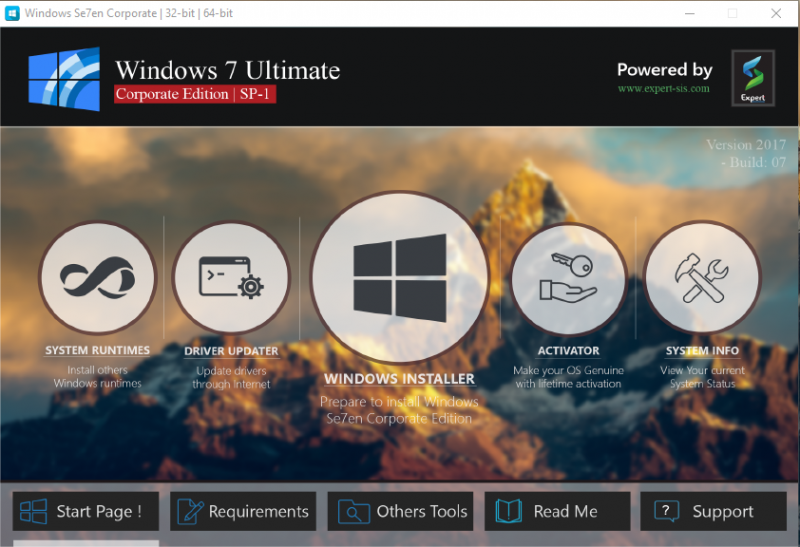Click the 'Windows 7 Ultimate' heading
This screenshot has width=800, height=547.
[228, 70]
